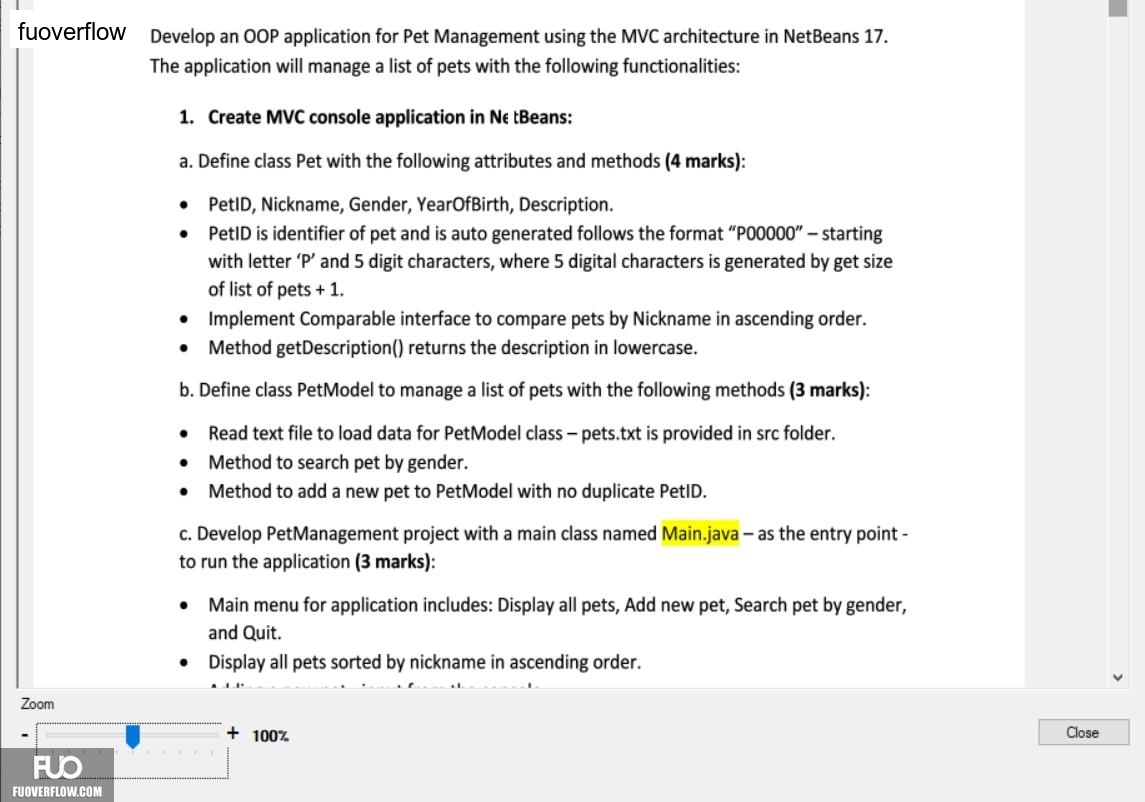Click the blue zoom slider thumb

(132, 736)
